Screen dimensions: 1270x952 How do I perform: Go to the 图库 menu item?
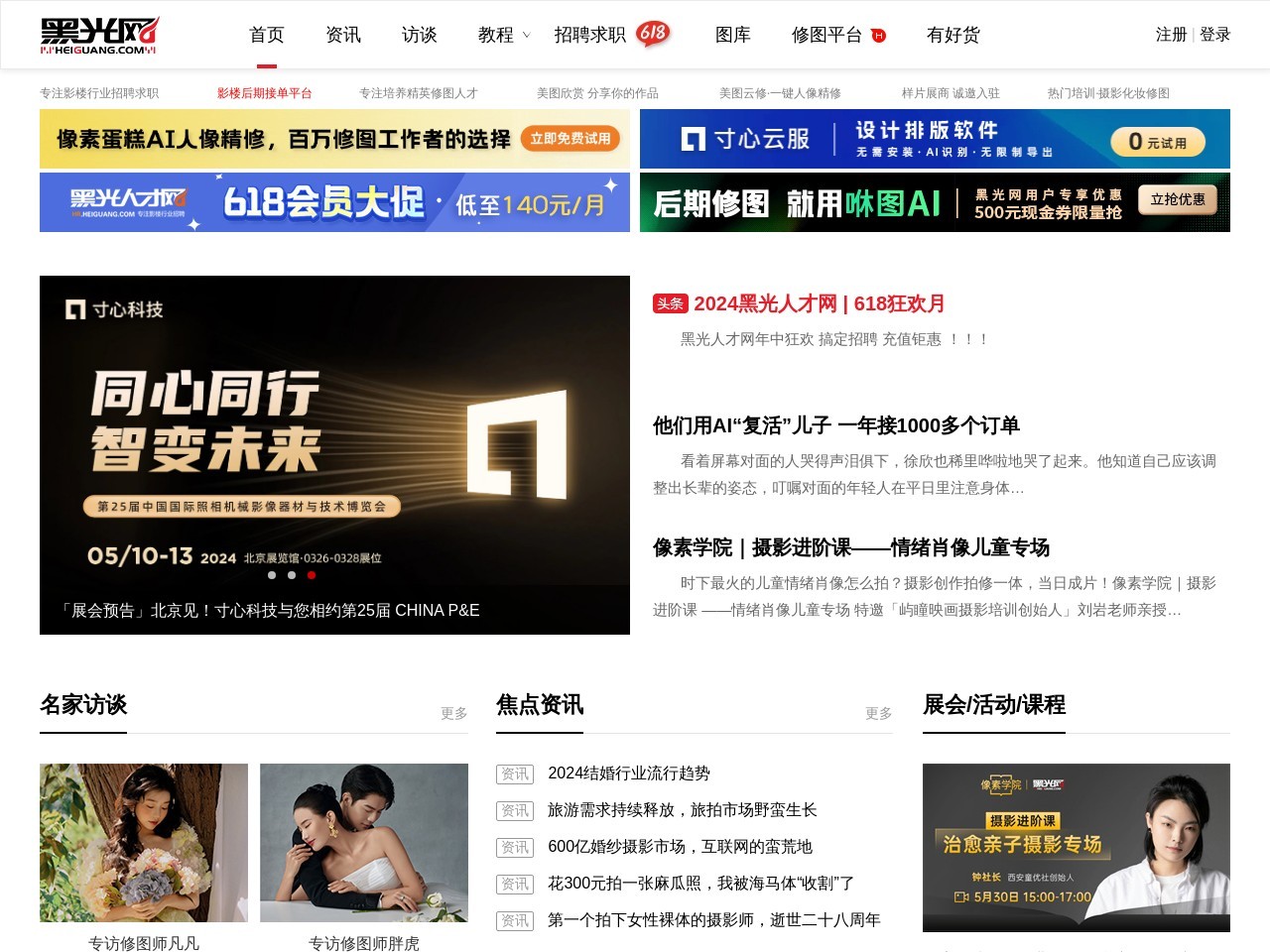point(732,35)
